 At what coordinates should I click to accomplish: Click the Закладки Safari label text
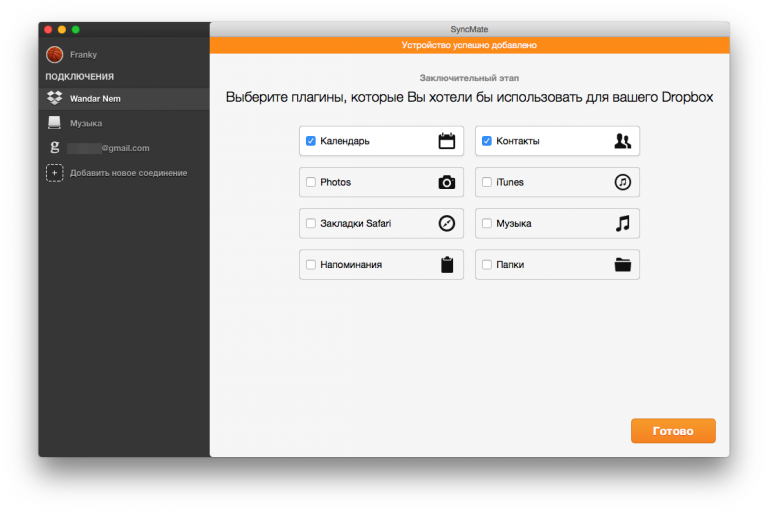pyautogui.click(x=356, y=223)
